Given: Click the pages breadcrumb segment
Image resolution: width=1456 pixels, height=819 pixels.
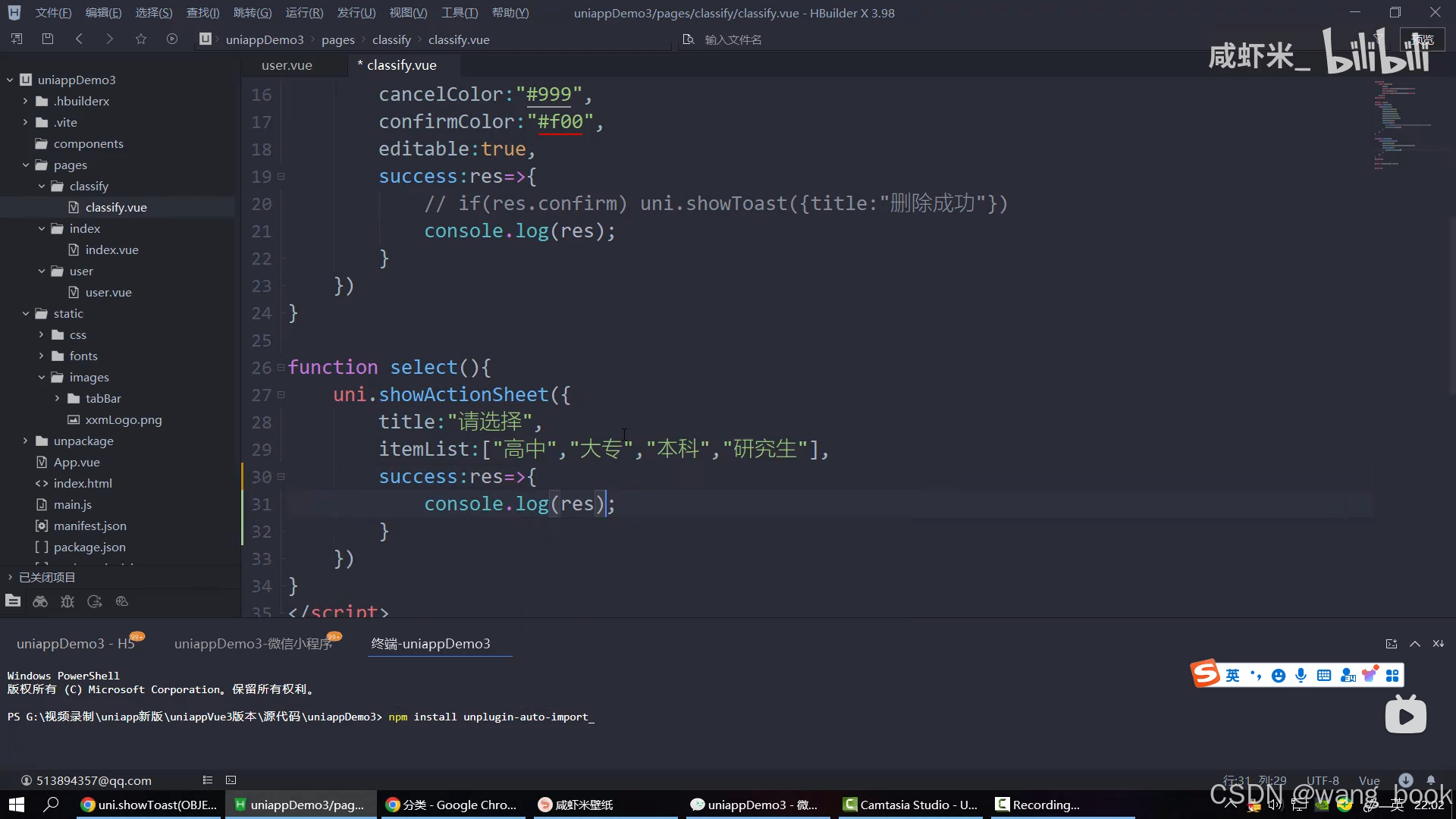Looking at the screenshot, I should (337, 39).
